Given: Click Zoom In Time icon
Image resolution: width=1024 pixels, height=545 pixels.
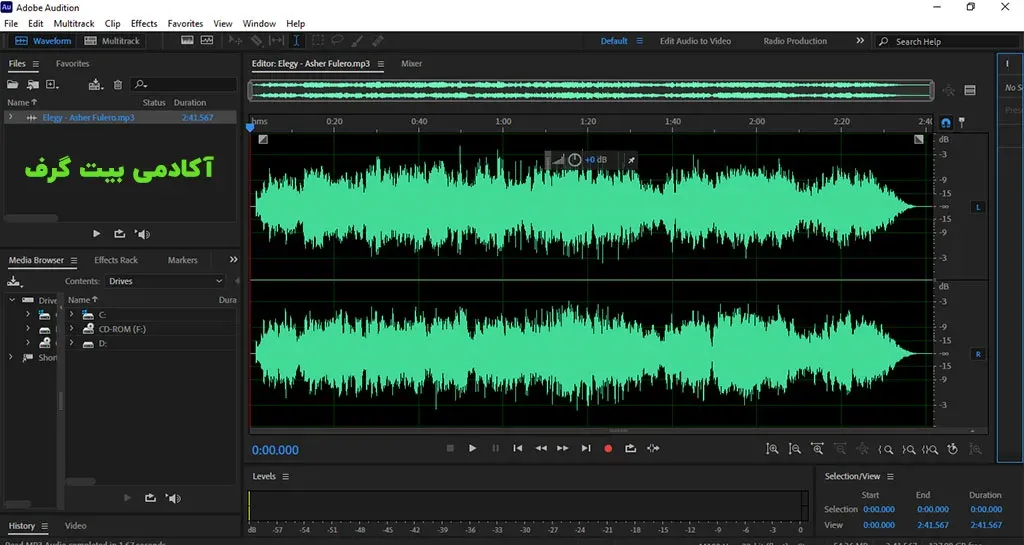Looking at the screenshot, I should 817,448.
